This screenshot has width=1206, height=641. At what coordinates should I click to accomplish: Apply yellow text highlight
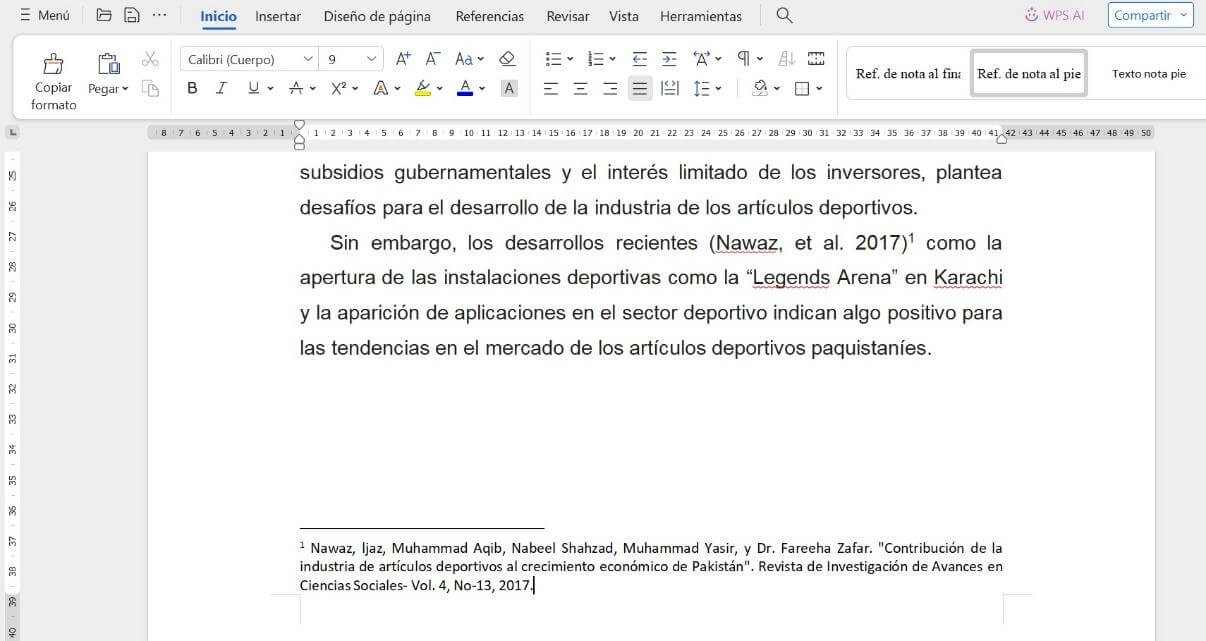(421, 88)
